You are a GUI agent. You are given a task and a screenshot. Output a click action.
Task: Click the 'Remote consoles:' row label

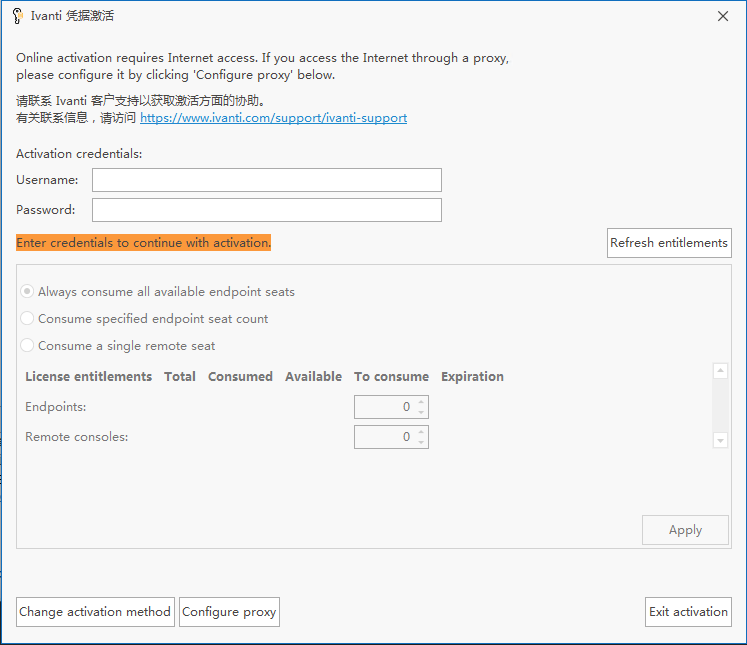pos(77,437)
